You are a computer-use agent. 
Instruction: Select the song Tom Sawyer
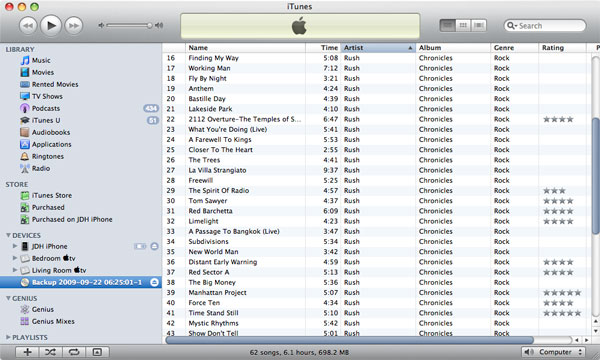[208, 201]
